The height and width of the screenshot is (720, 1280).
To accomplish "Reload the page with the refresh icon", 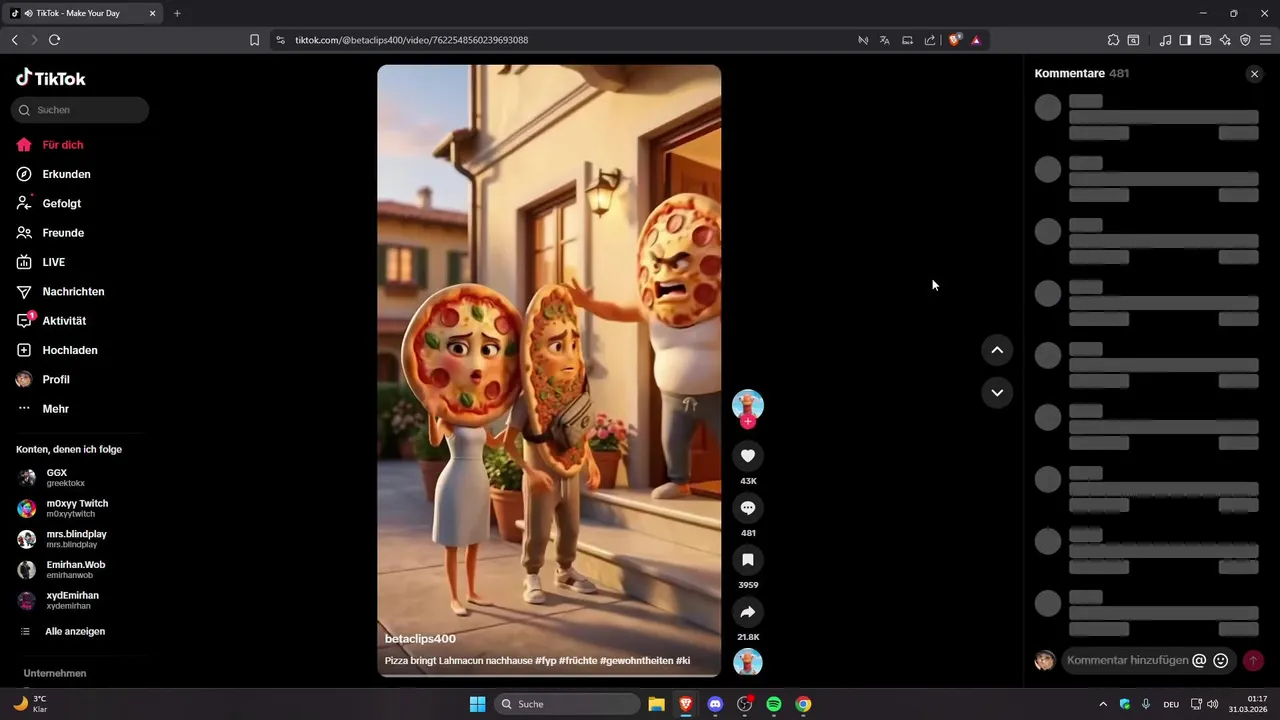I will click(x=54, y=40).
